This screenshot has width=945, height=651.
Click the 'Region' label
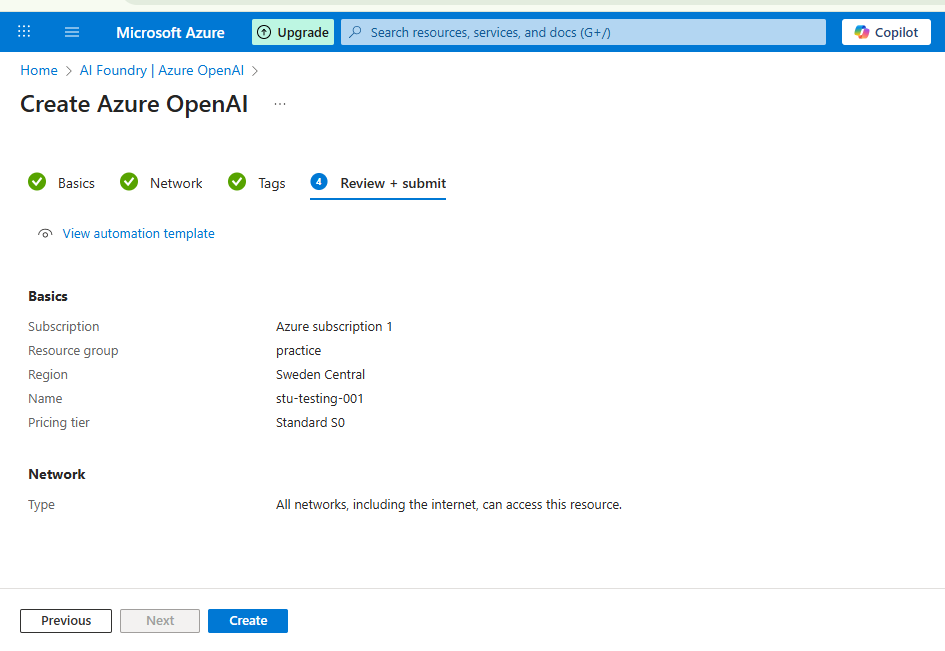pyautogui.click(x=48, y=375)
